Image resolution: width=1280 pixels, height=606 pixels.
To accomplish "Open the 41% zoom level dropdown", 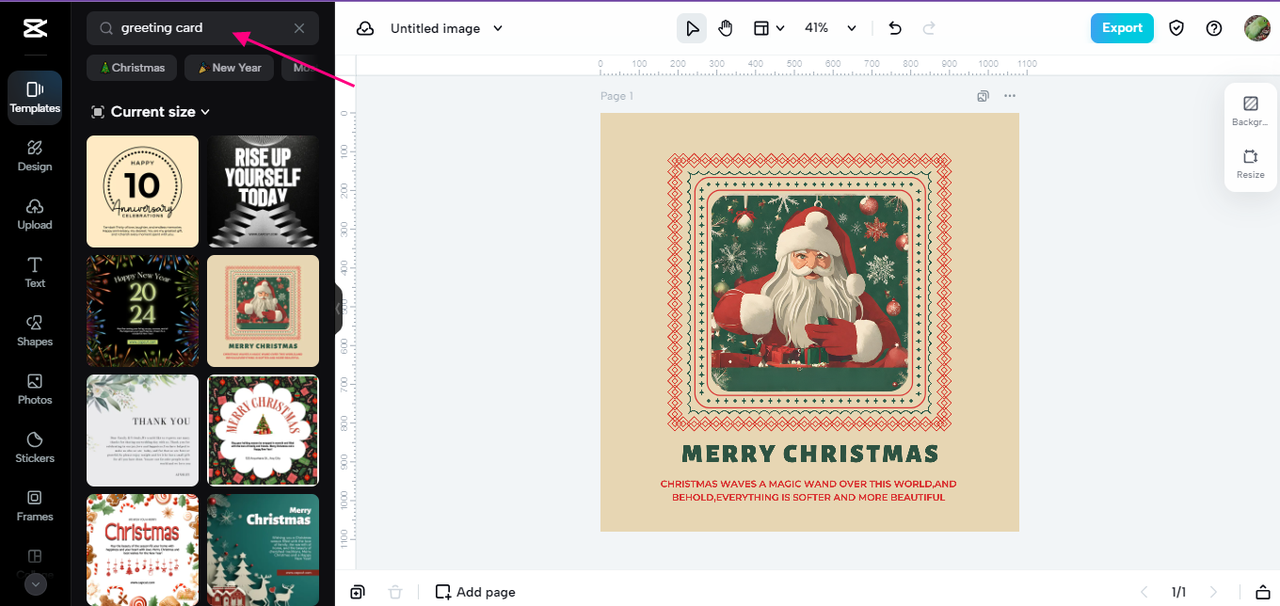I will pyautogui.click(x=831, y=28).
